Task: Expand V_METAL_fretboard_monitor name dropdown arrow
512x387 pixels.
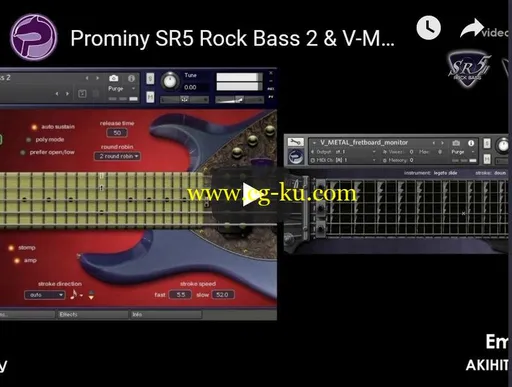Action: coord(314,143)
